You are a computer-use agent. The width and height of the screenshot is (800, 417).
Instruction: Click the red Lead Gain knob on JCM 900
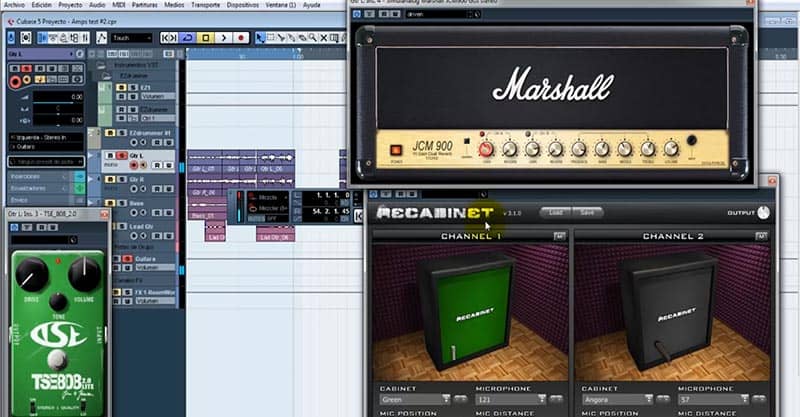(x=486, y=149)
